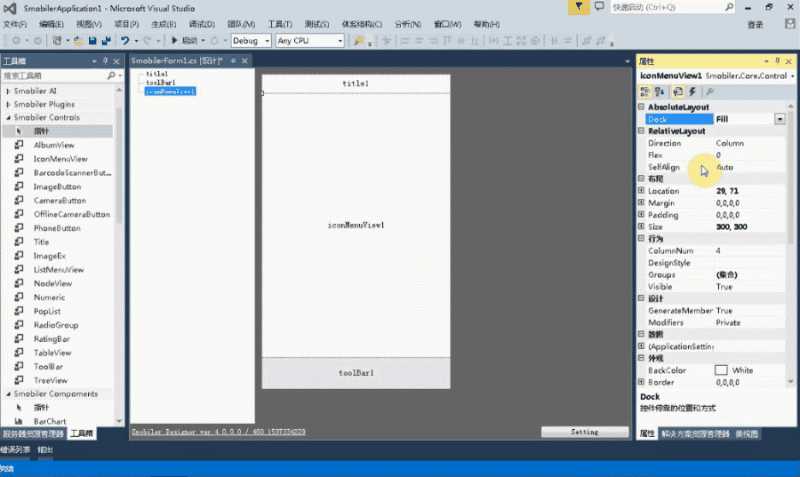Click the search magnifier in toolbox search box

[111, 76]
